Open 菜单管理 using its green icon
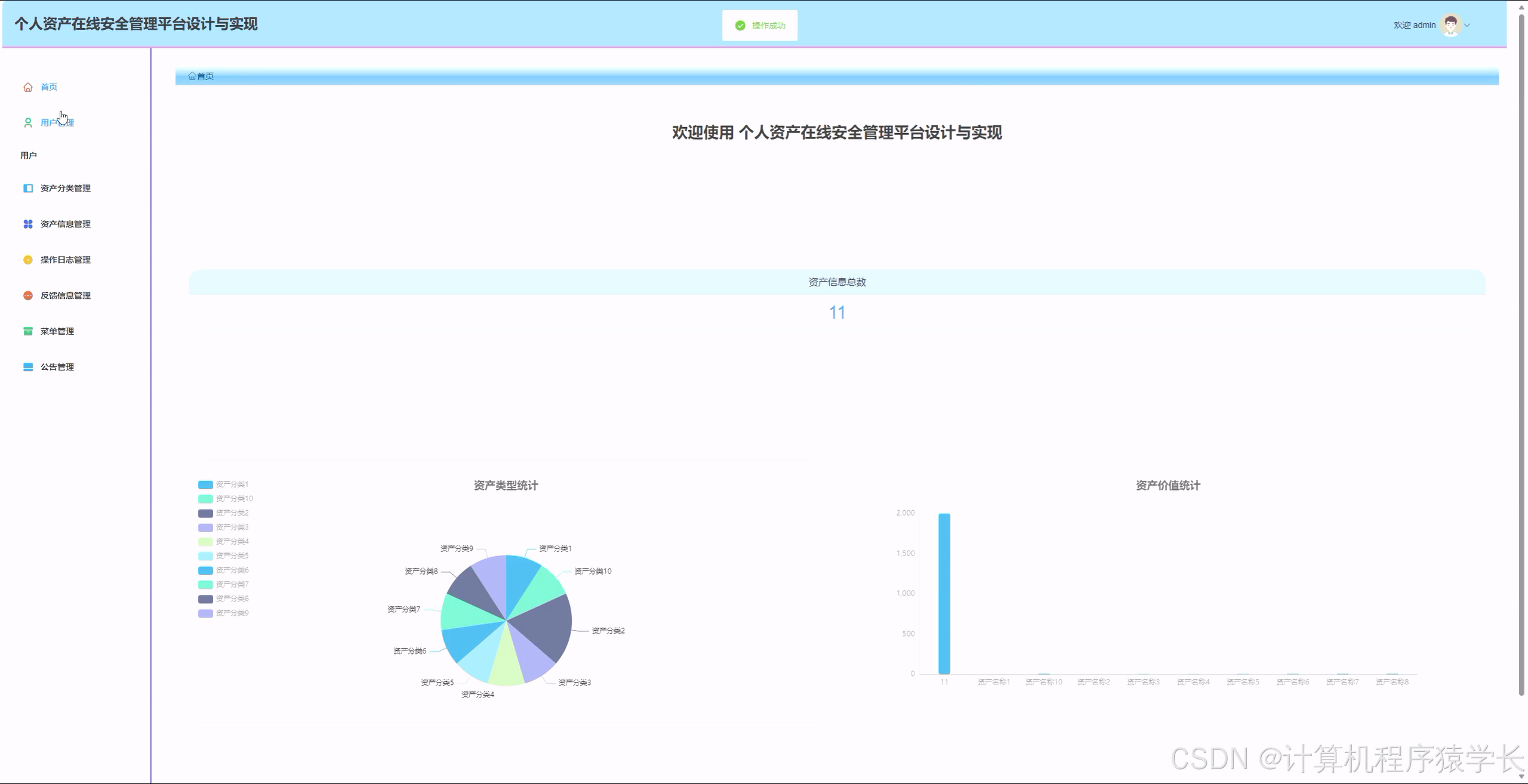1528x784 pixels. tap(27, 331)
